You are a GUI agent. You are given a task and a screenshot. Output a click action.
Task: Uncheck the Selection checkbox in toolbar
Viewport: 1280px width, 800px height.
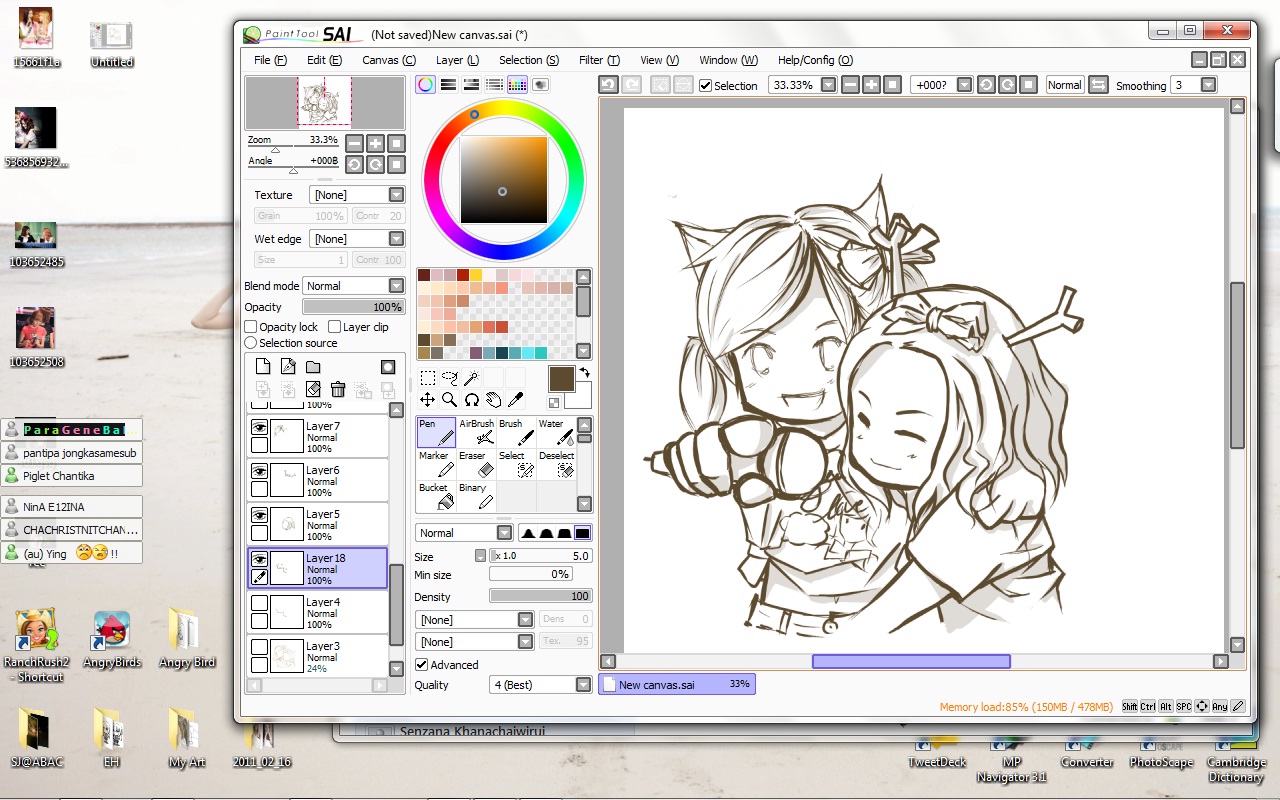point(706,86)
